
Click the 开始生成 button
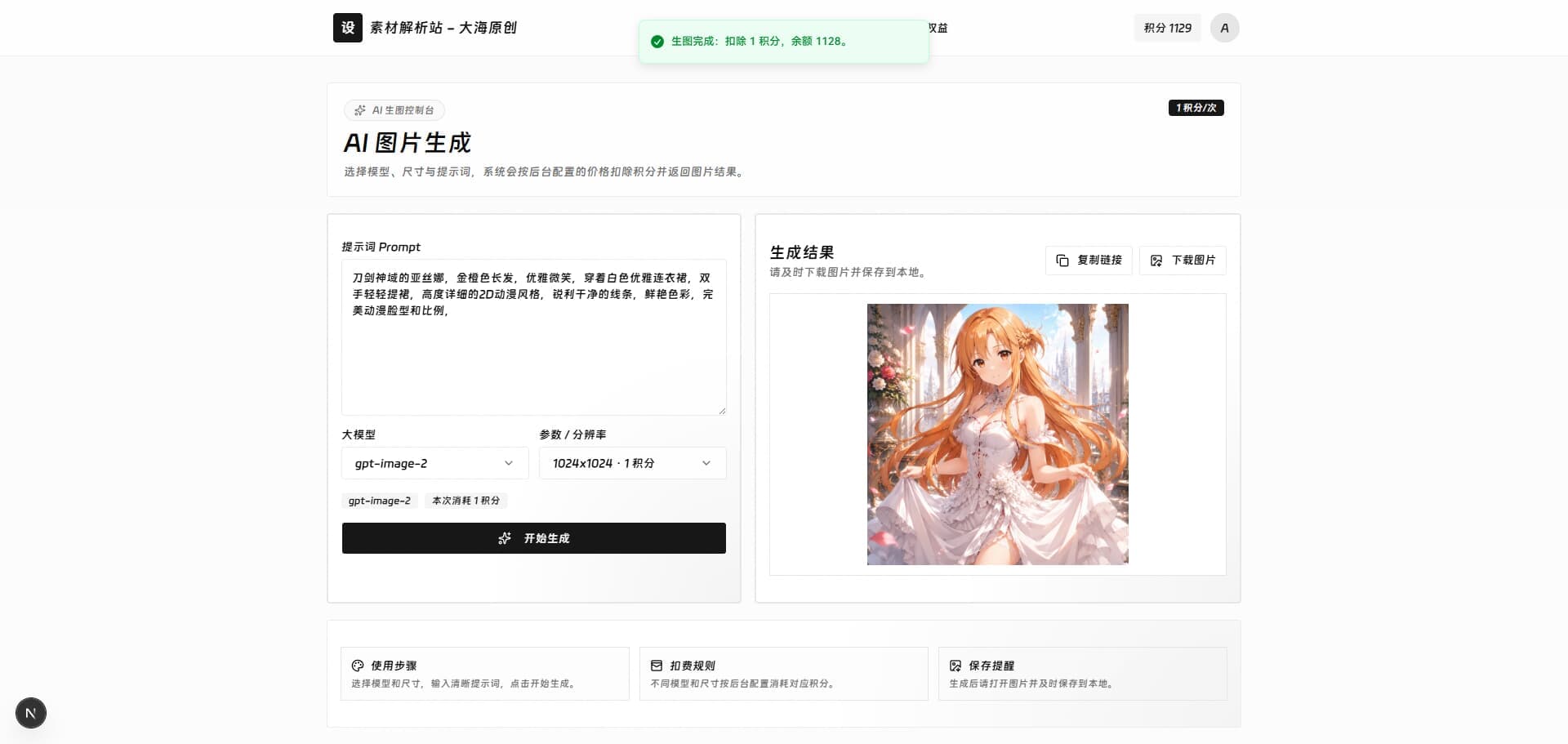pos(534,538)
